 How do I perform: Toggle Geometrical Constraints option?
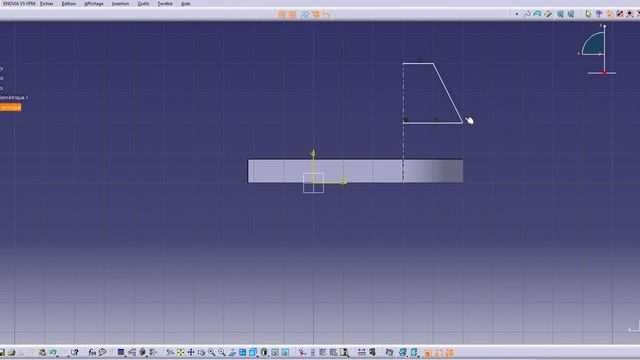pyautogui.click(x=316, y=14)
